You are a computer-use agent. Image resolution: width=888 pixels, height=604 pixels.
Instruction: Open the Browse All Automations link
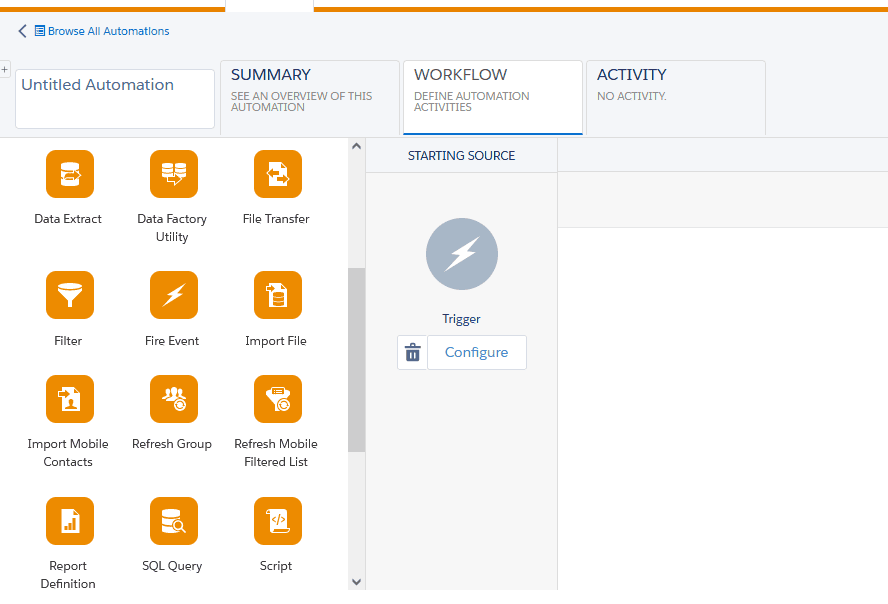coord(108,31)
